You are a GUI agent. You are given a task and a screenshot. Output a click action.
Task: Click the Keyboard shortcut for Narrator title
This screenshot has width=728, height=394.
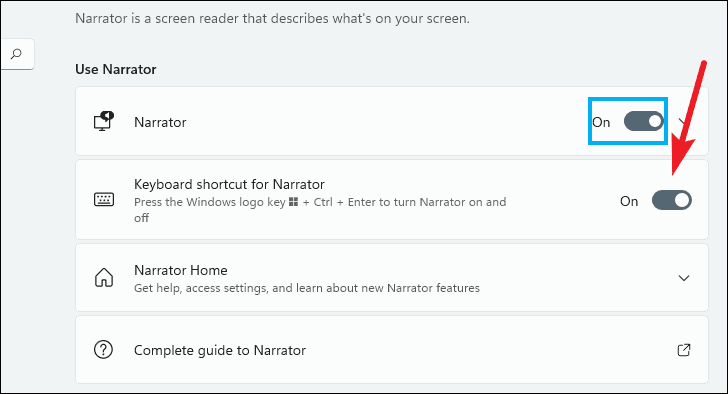coord(229,184)
